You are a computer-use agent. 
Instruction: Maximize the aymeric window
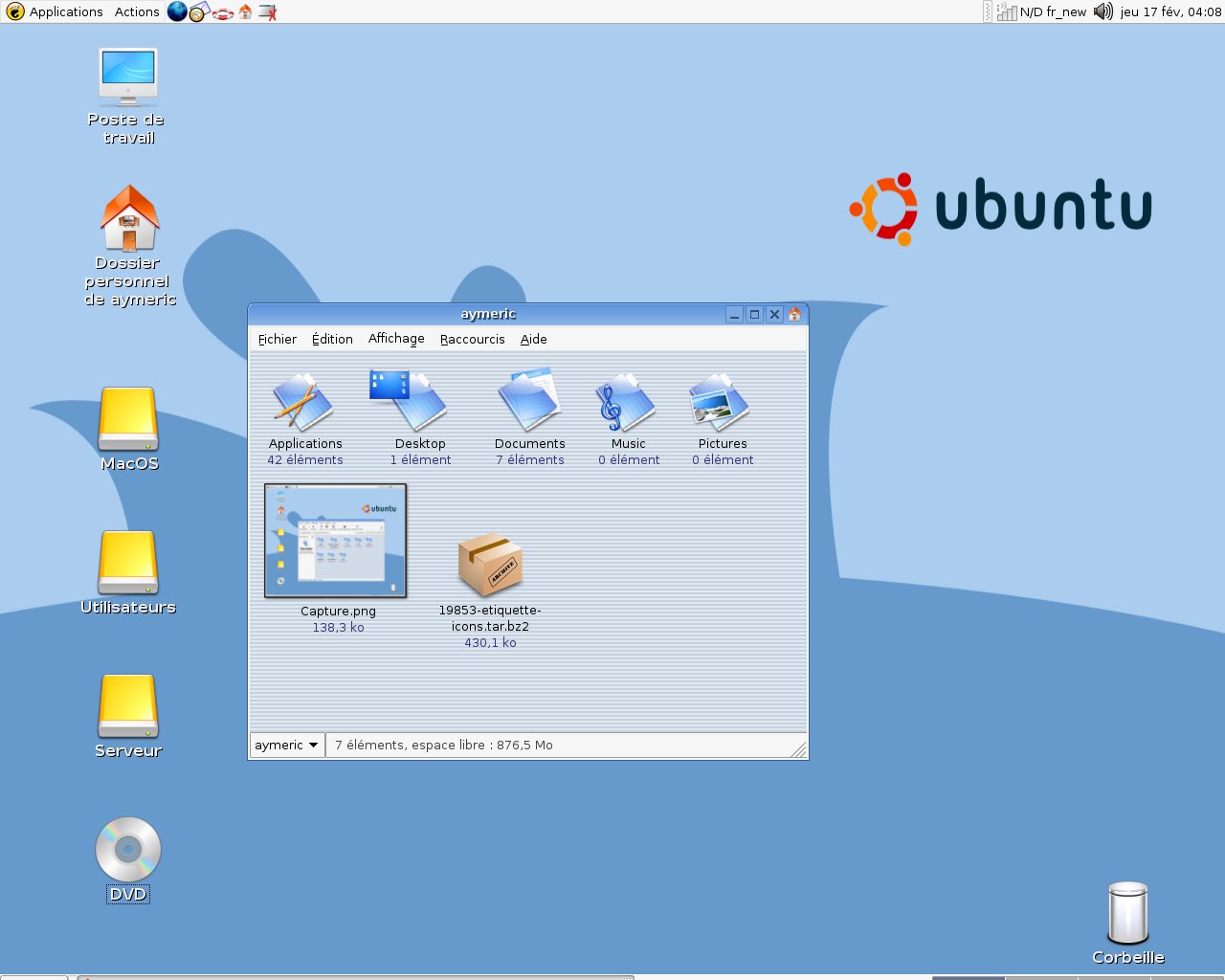(754, 314)
